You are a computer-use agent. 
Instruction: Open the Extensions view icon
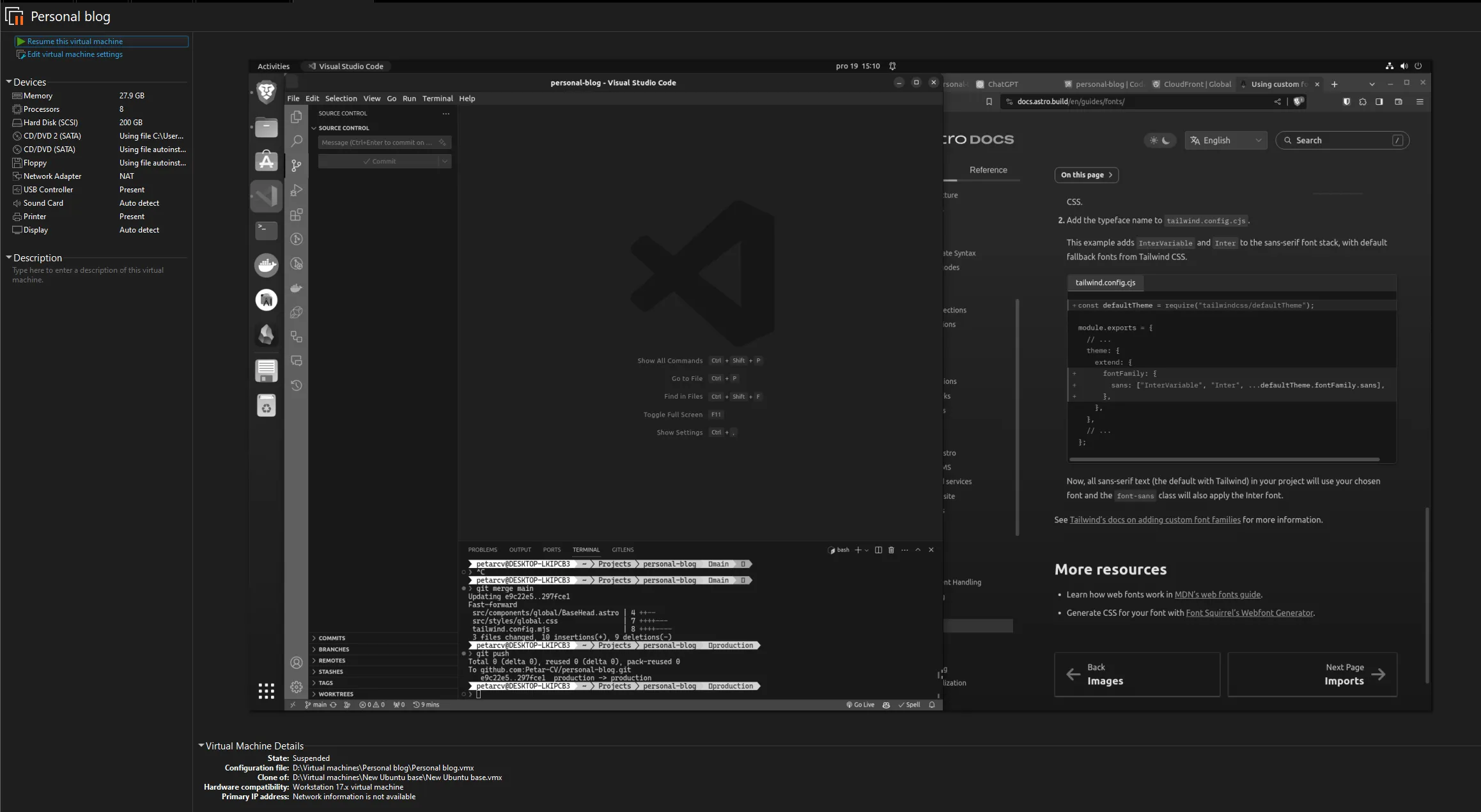[x=297, y=215]
